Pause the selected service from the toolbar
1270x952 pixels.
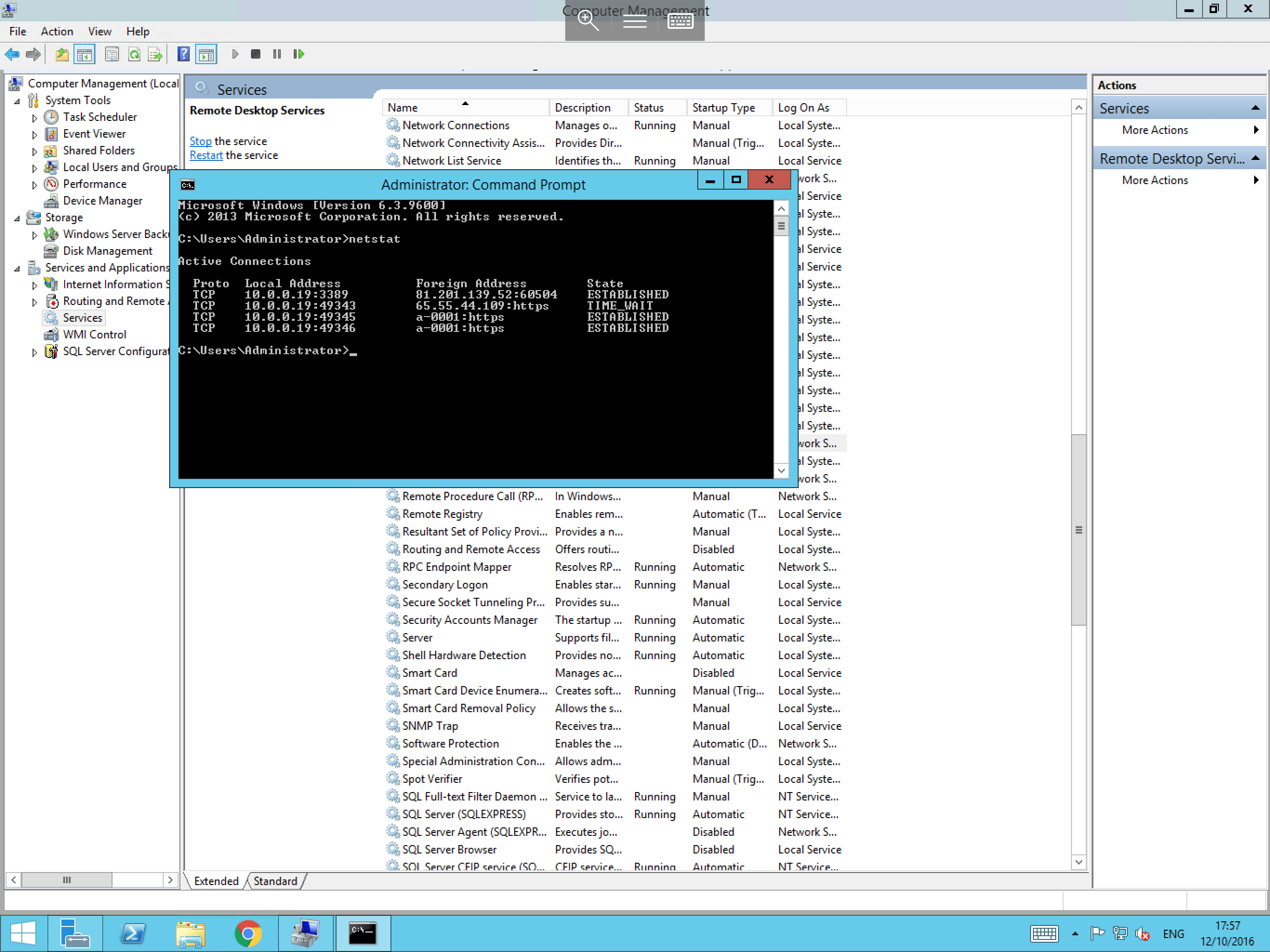click(276, 54)
